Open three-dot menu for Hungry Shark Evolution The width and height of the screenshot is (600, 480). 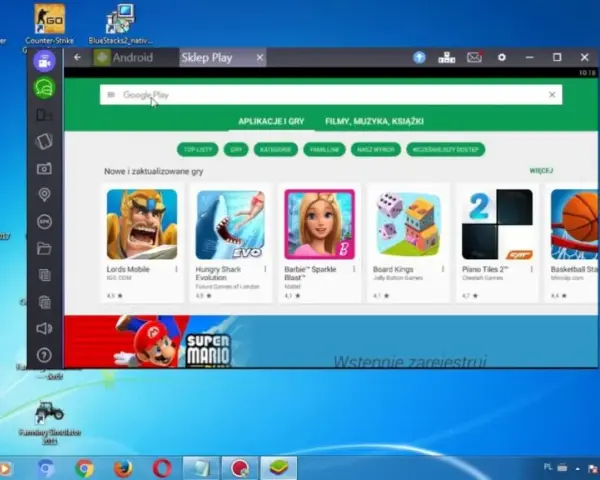[x=265, y=269]
